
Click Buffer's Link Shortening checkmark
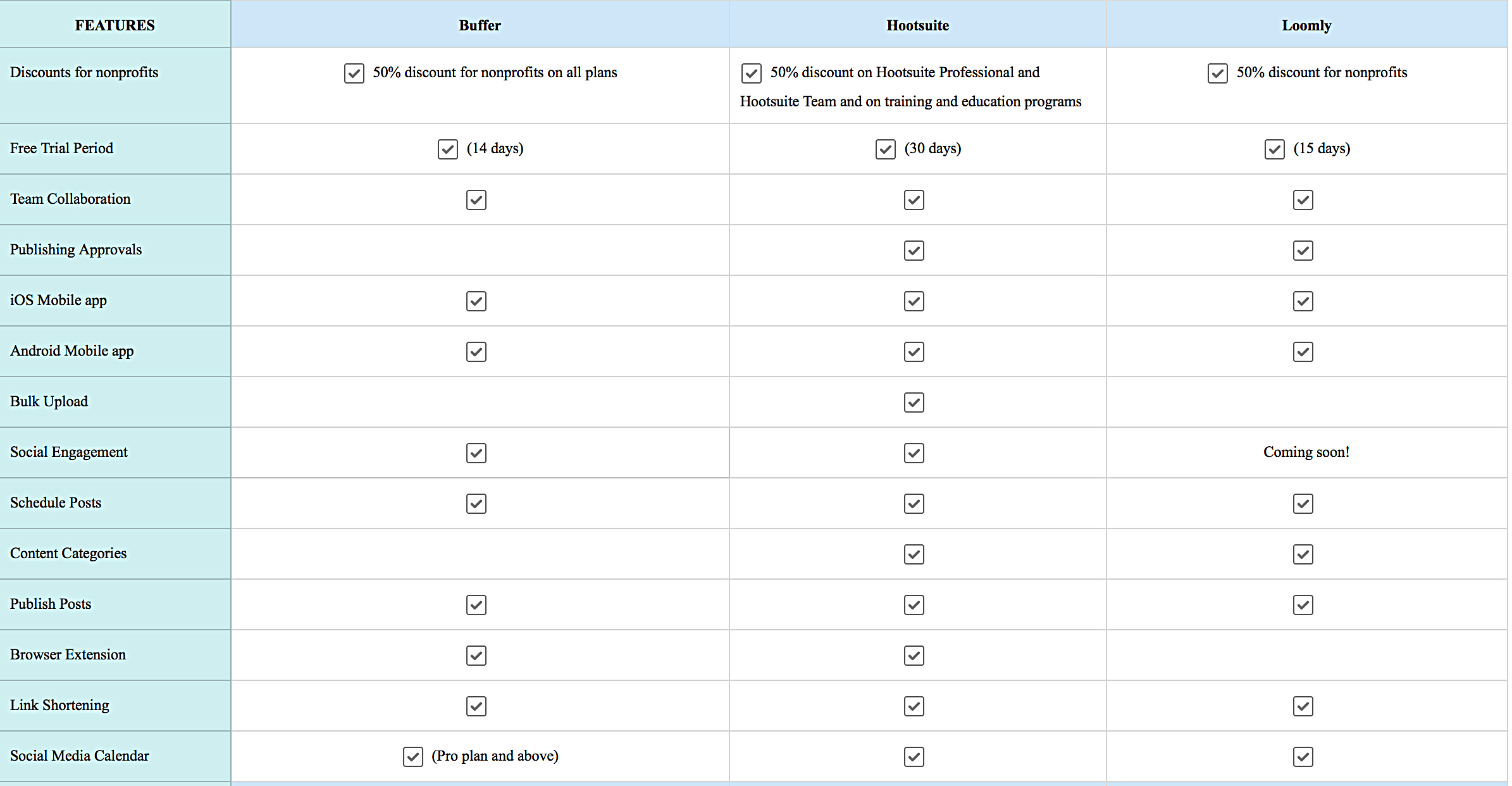tap(476, 706)
